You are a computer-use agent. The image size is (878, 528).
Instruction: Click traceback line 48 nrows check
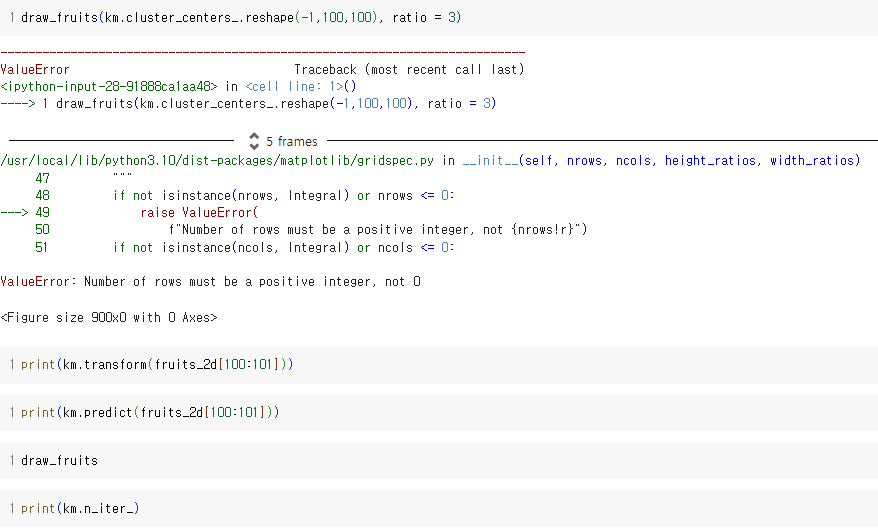click(283, 195)
